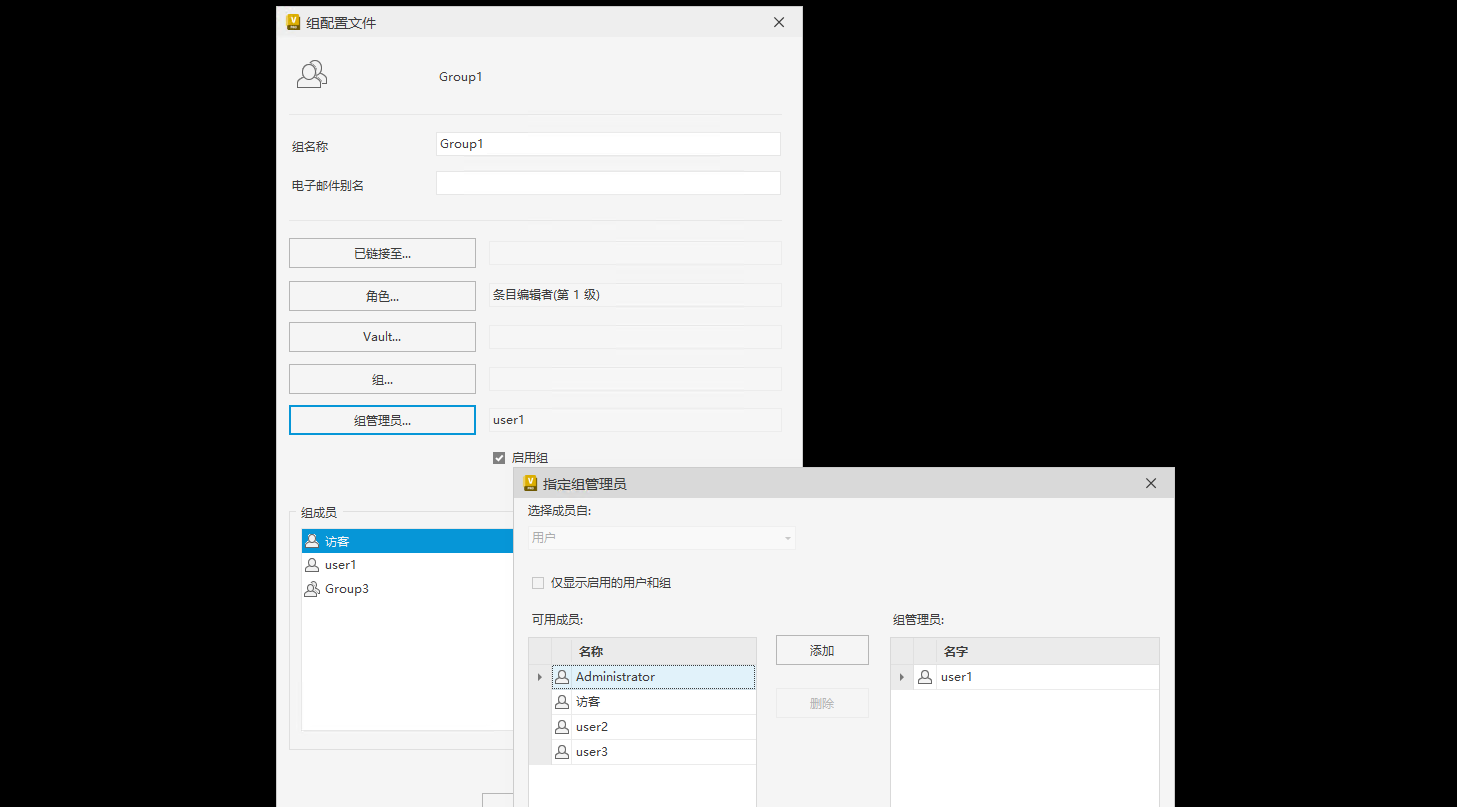Click the row arrow beside user1 in 组管理员
The image size is (1457, 807).
pos(902,677)
